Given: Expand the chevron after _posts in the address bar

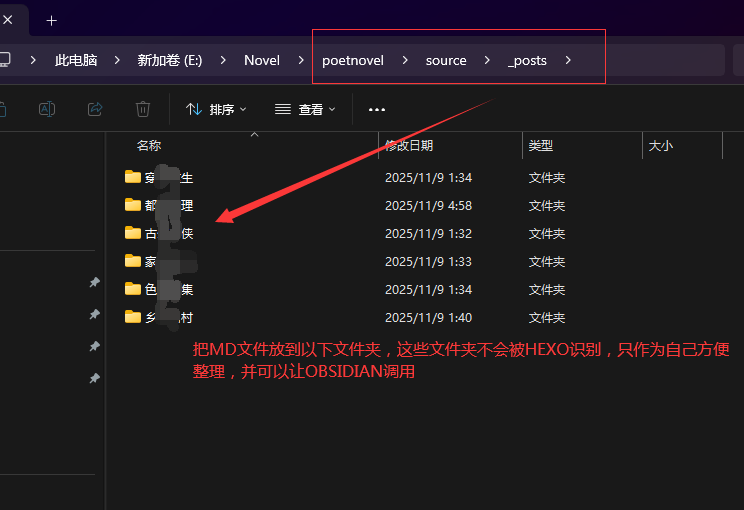Looking at the screenshot, I should pos(568,60).
